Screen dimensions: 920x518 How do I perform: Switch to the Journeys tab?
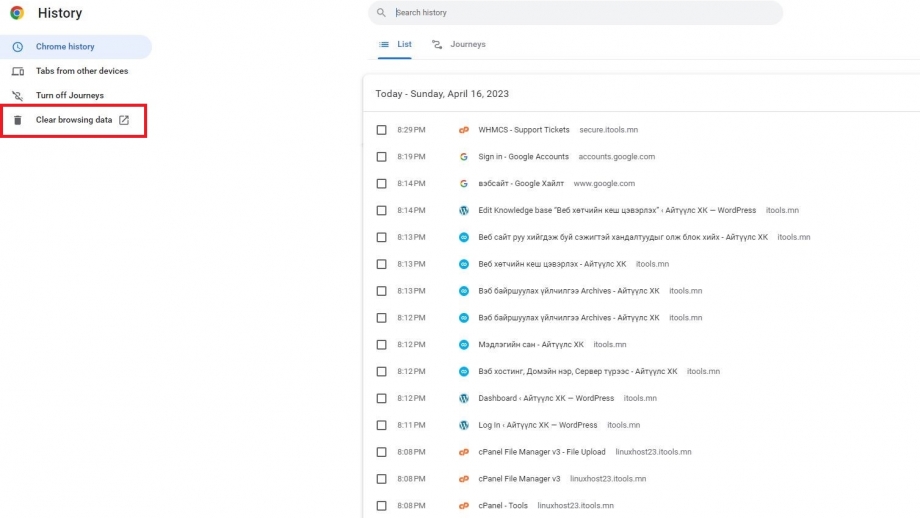tap(459, 45)
